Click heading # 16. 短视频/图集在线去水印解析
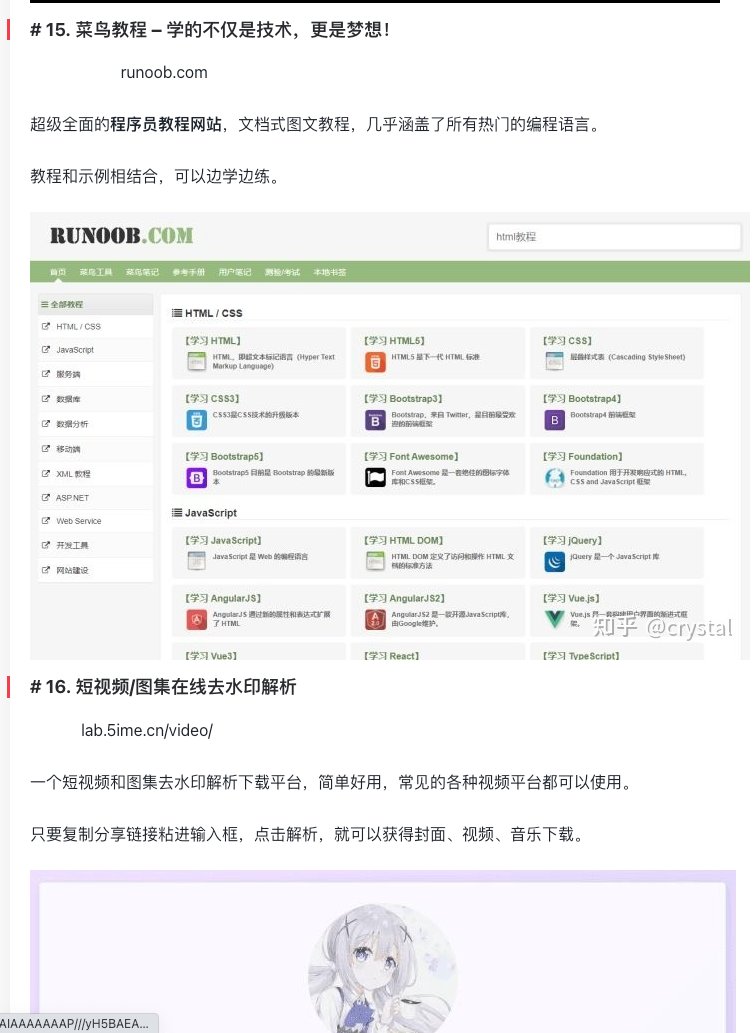The width and height of the screenshot is (754, 1033). coord(163,687)
